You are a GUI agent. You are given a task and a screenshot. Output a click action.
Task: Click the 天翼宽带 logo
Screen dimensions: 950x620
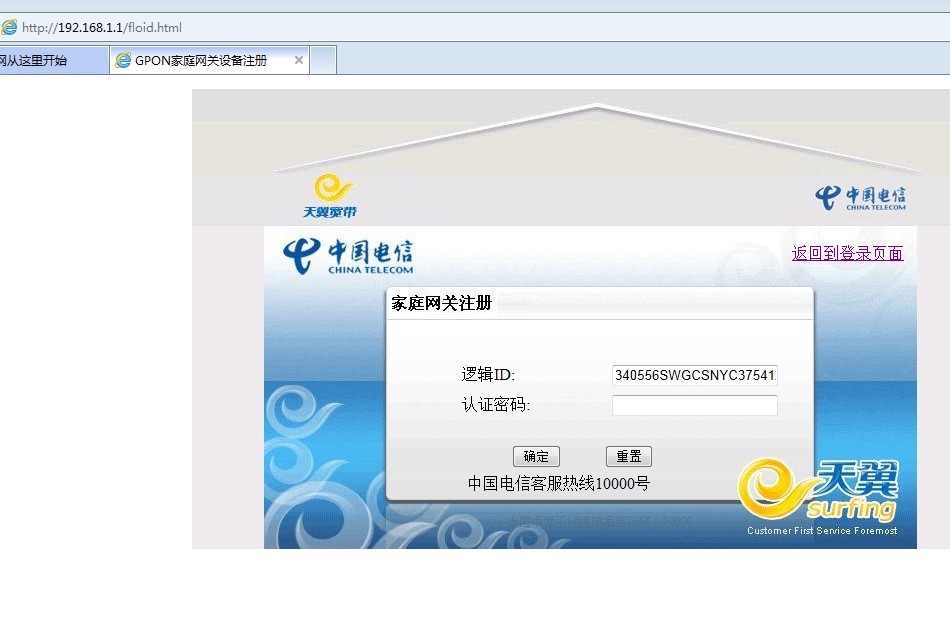330,196
